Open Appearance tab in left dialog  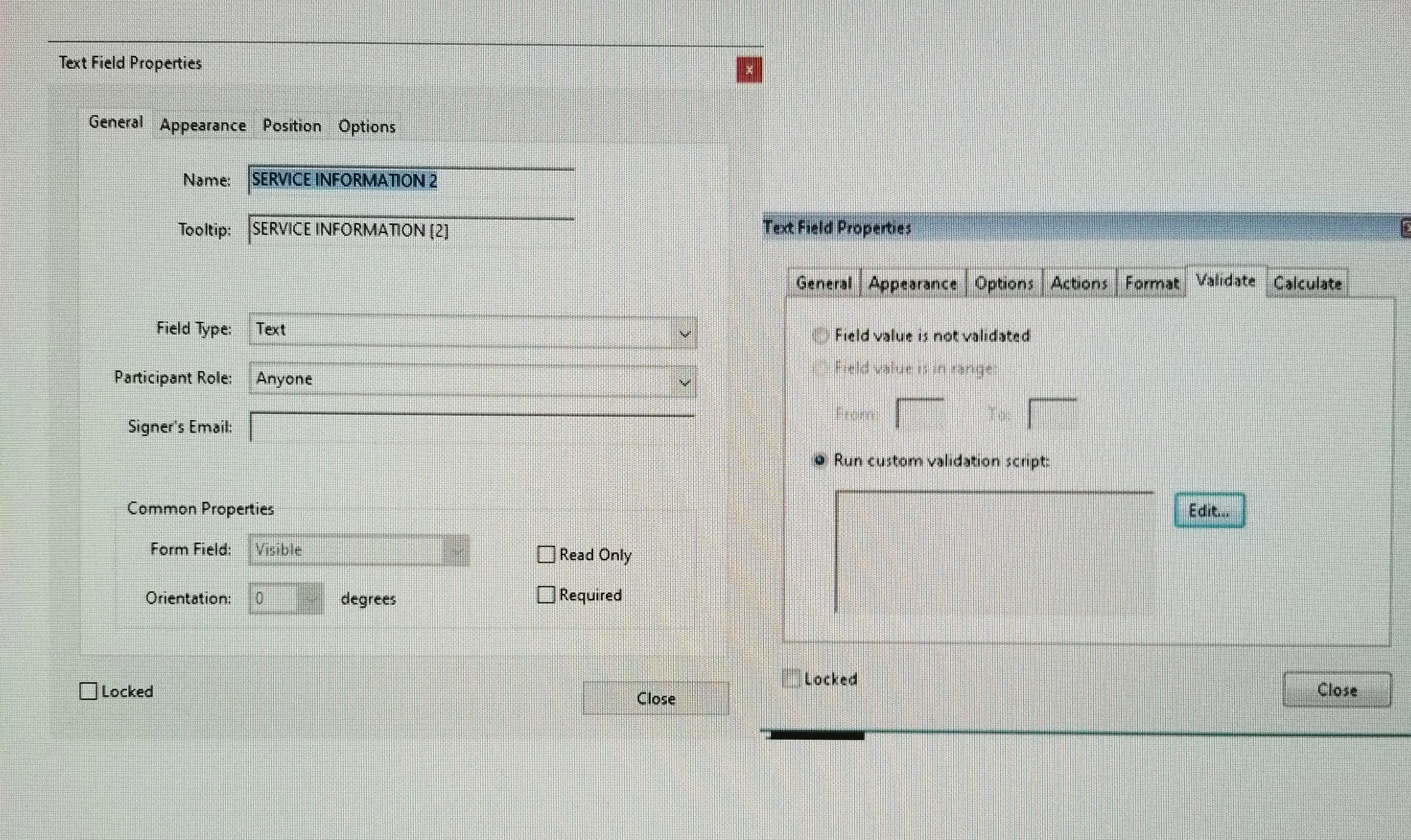pyautogui.click(x=203, y=126)
